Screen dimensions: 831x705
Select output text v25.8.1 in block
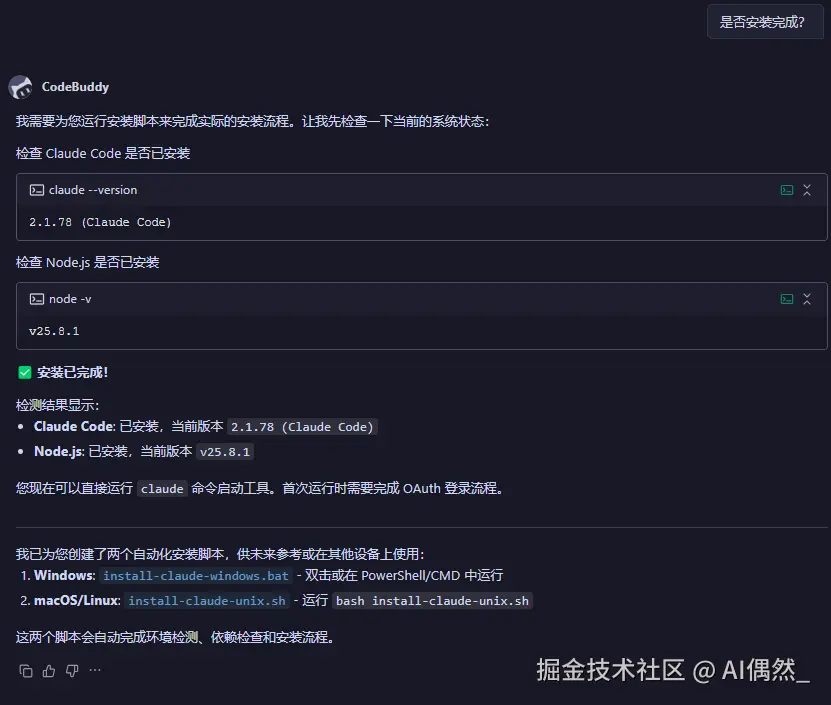coord(54,331)
